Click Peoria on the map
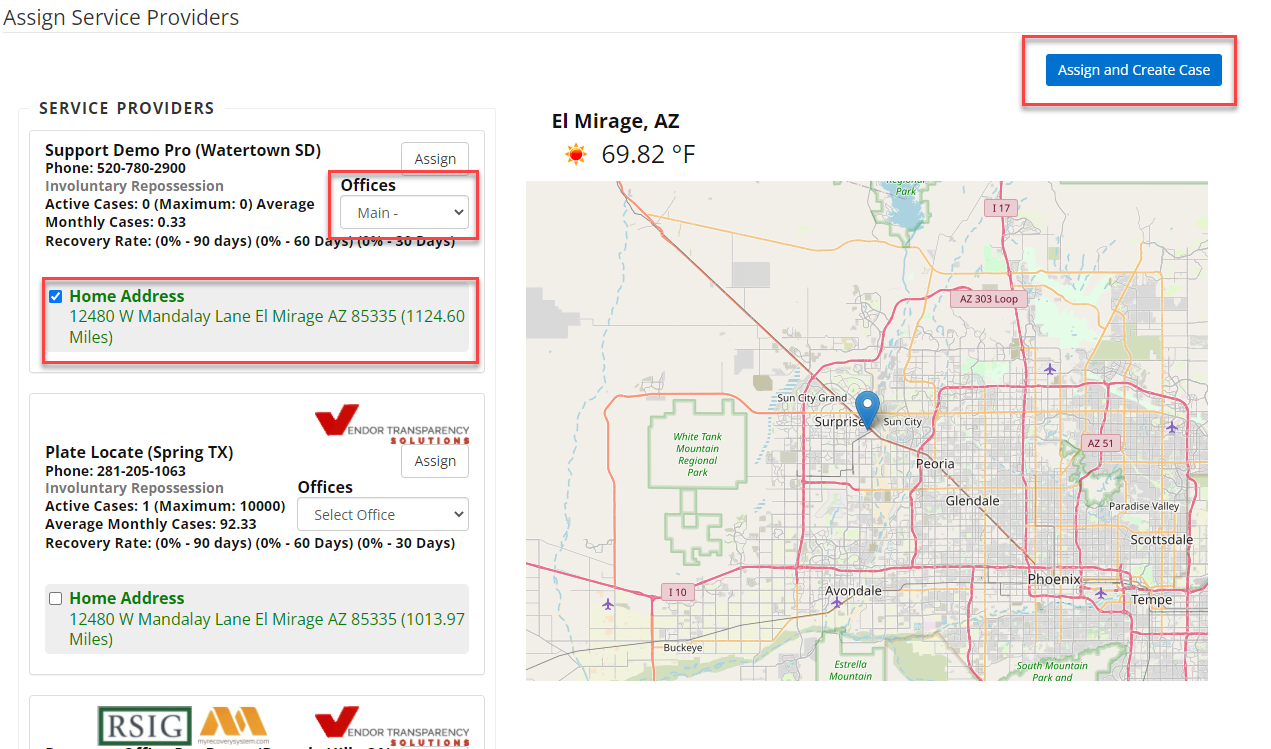1271x749 pixels. tap(935, 463)
